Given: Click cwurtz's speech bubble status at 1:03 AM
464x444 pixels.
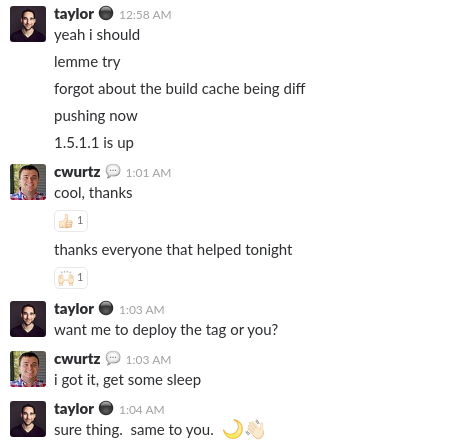Looking at the screenshot, I should tap(113, 358).
